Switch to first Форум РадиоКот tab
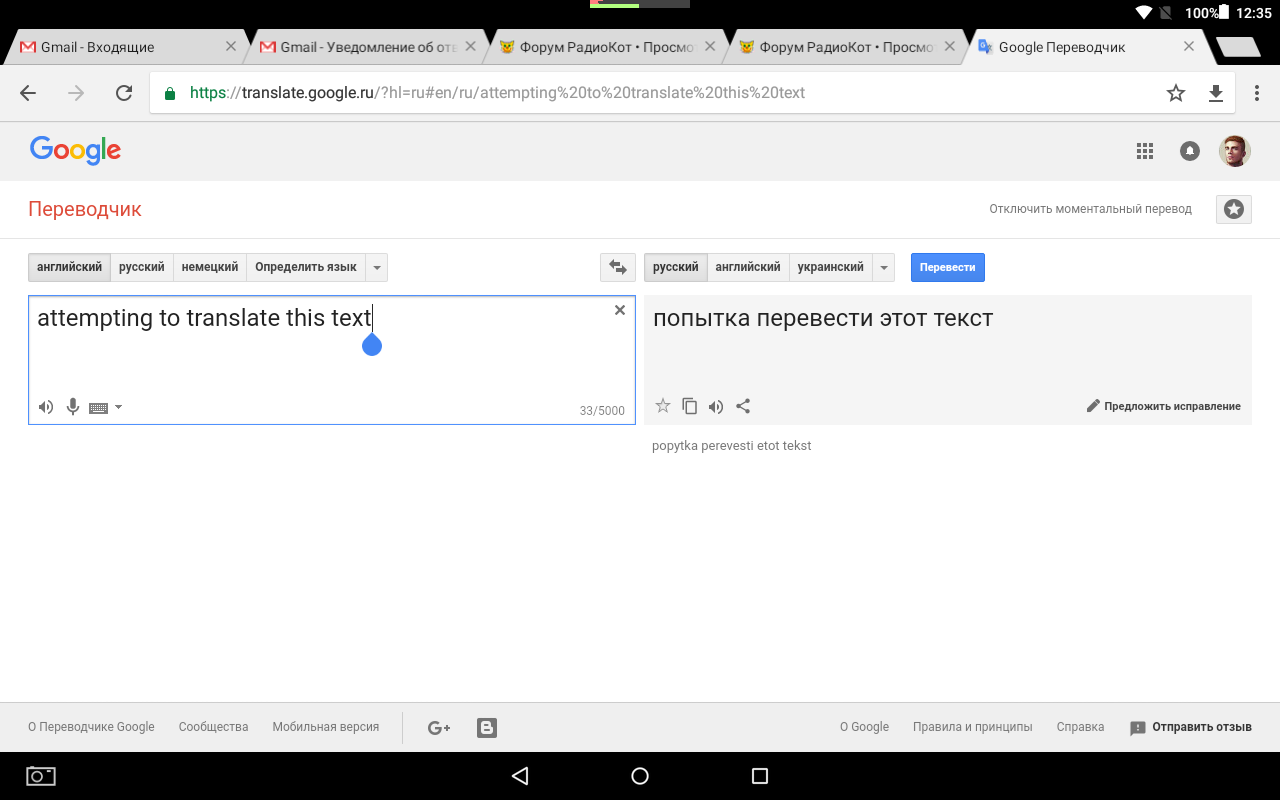 [x=605, y=47]
